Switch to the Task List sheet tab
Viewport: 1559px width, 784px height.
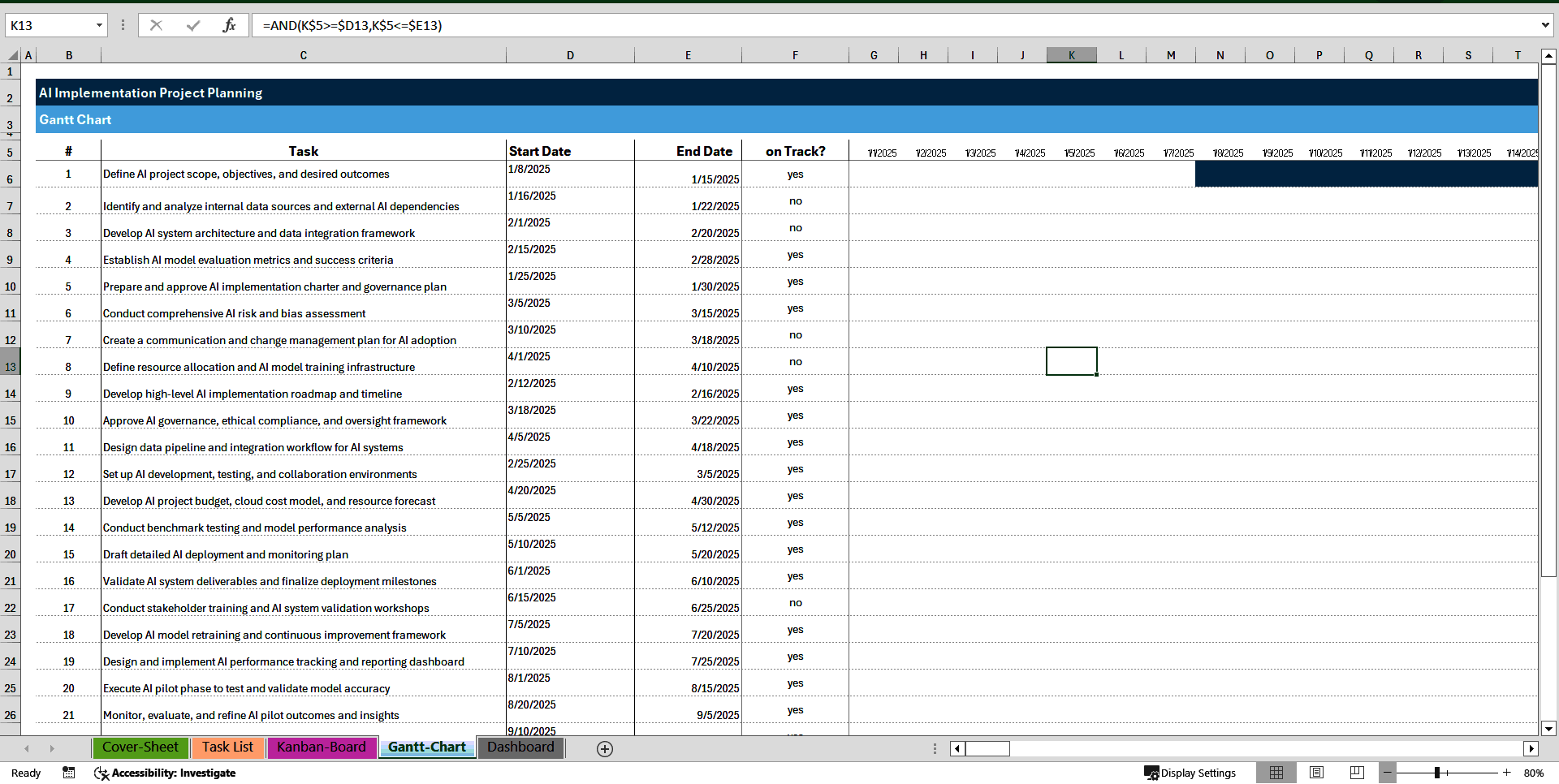pyautogui.click(x=227, y=747)
